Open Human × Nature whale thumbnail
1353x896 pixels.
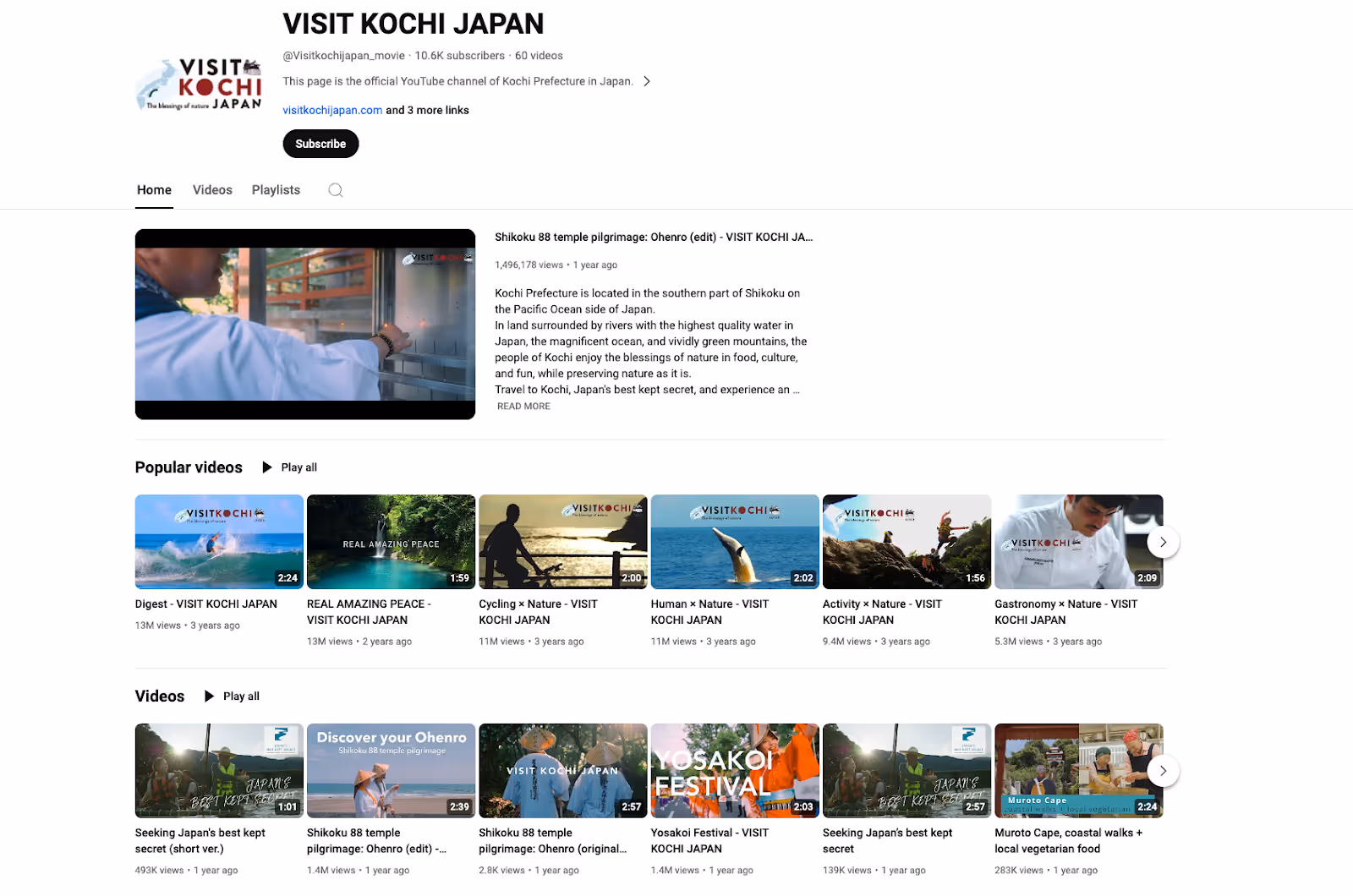[735, 542]
